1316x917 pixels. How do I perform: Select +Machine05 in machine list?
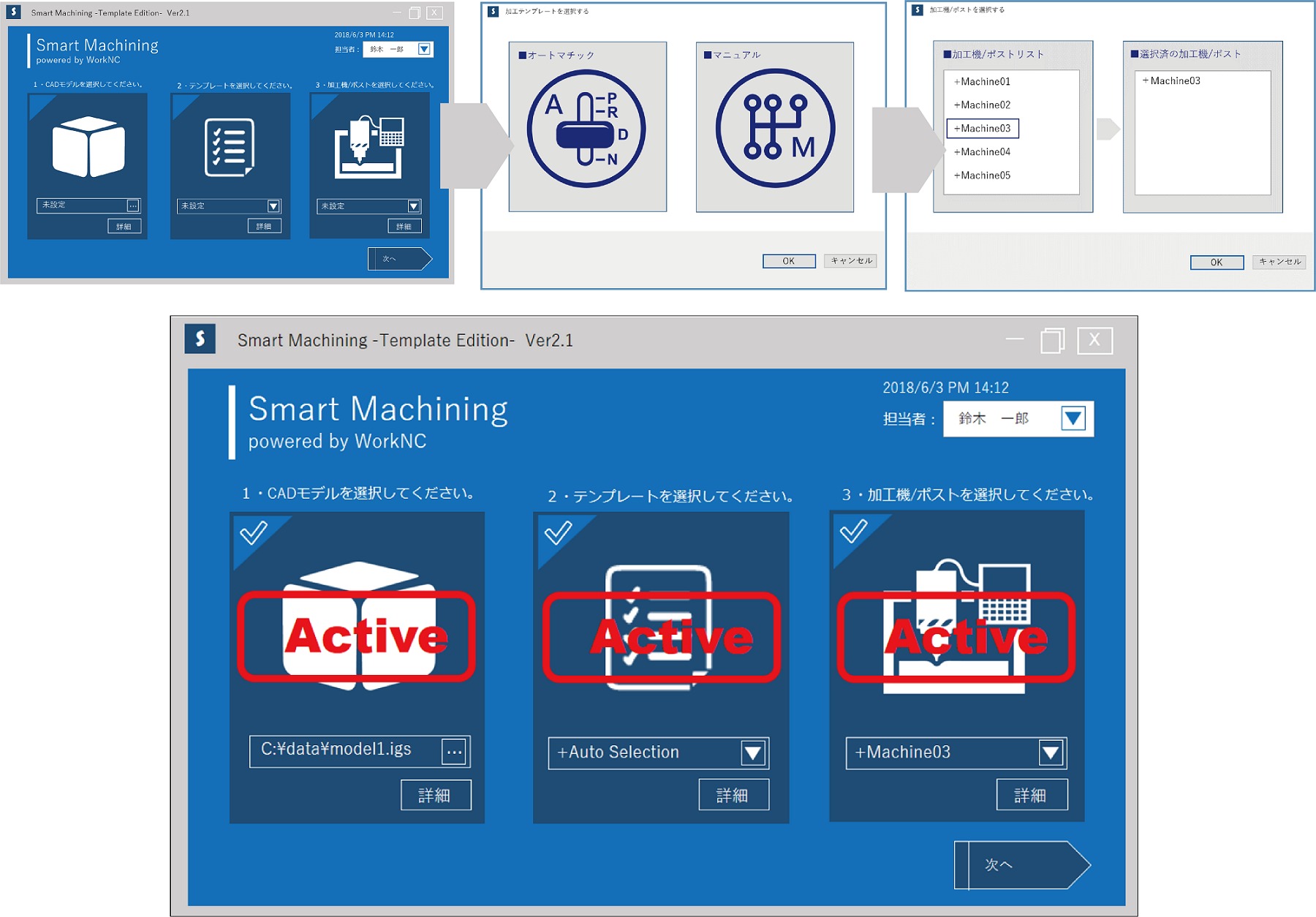(x=982, y=176)
